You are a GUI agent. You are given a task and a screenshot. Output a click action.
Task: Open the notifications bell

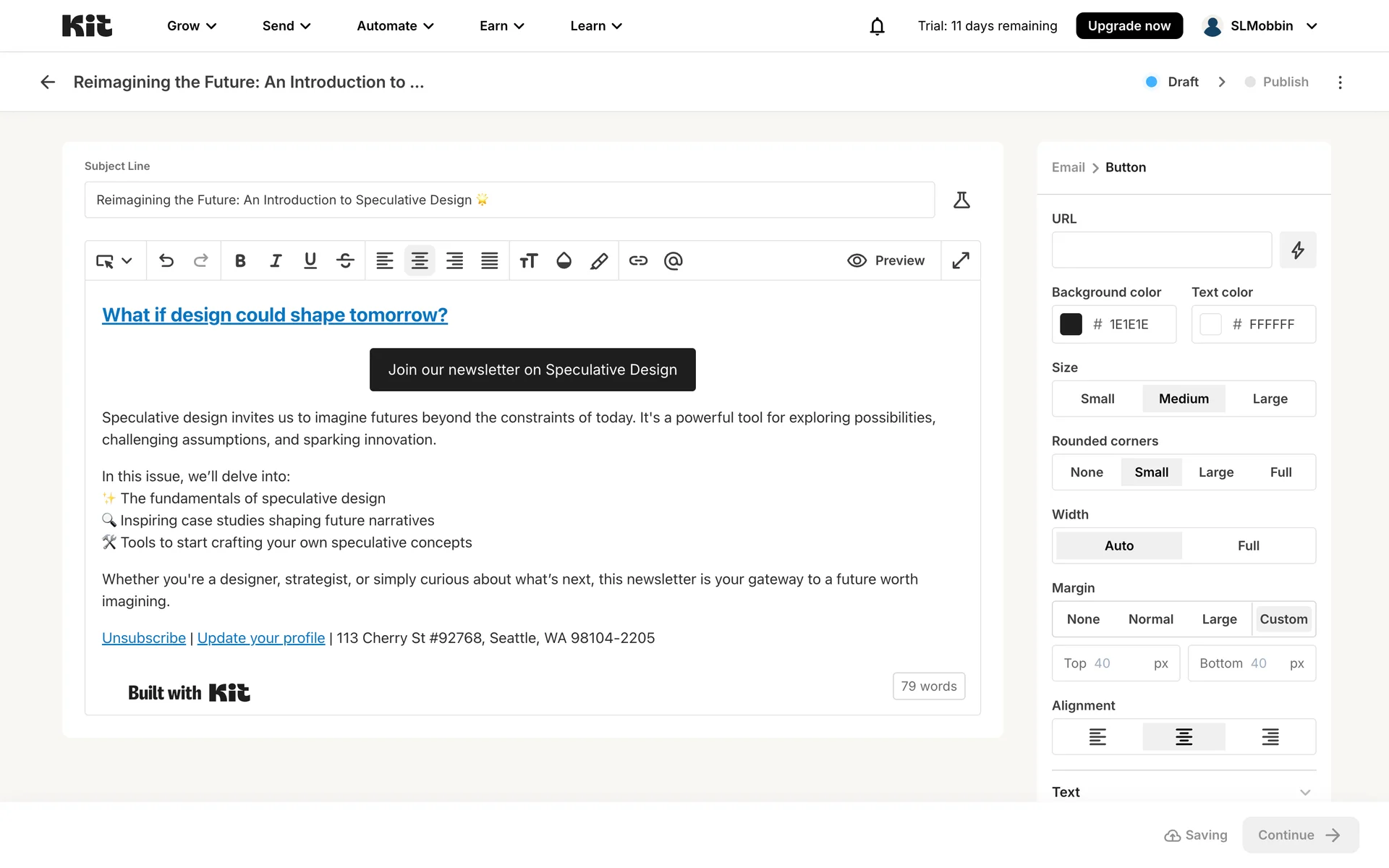click(877, 26)
